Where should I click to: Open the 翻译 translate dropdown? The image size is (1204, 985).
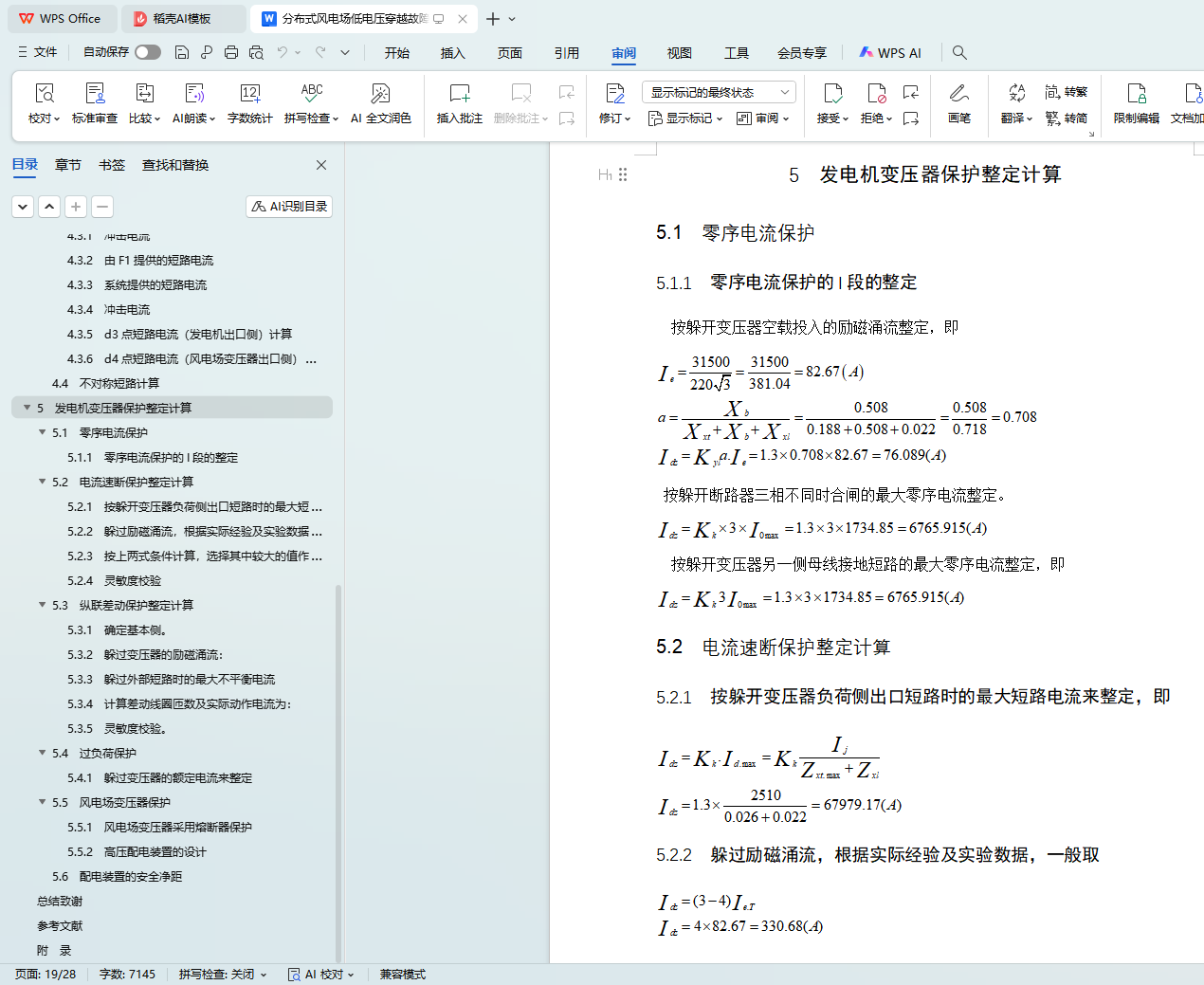click(1016, 118)
